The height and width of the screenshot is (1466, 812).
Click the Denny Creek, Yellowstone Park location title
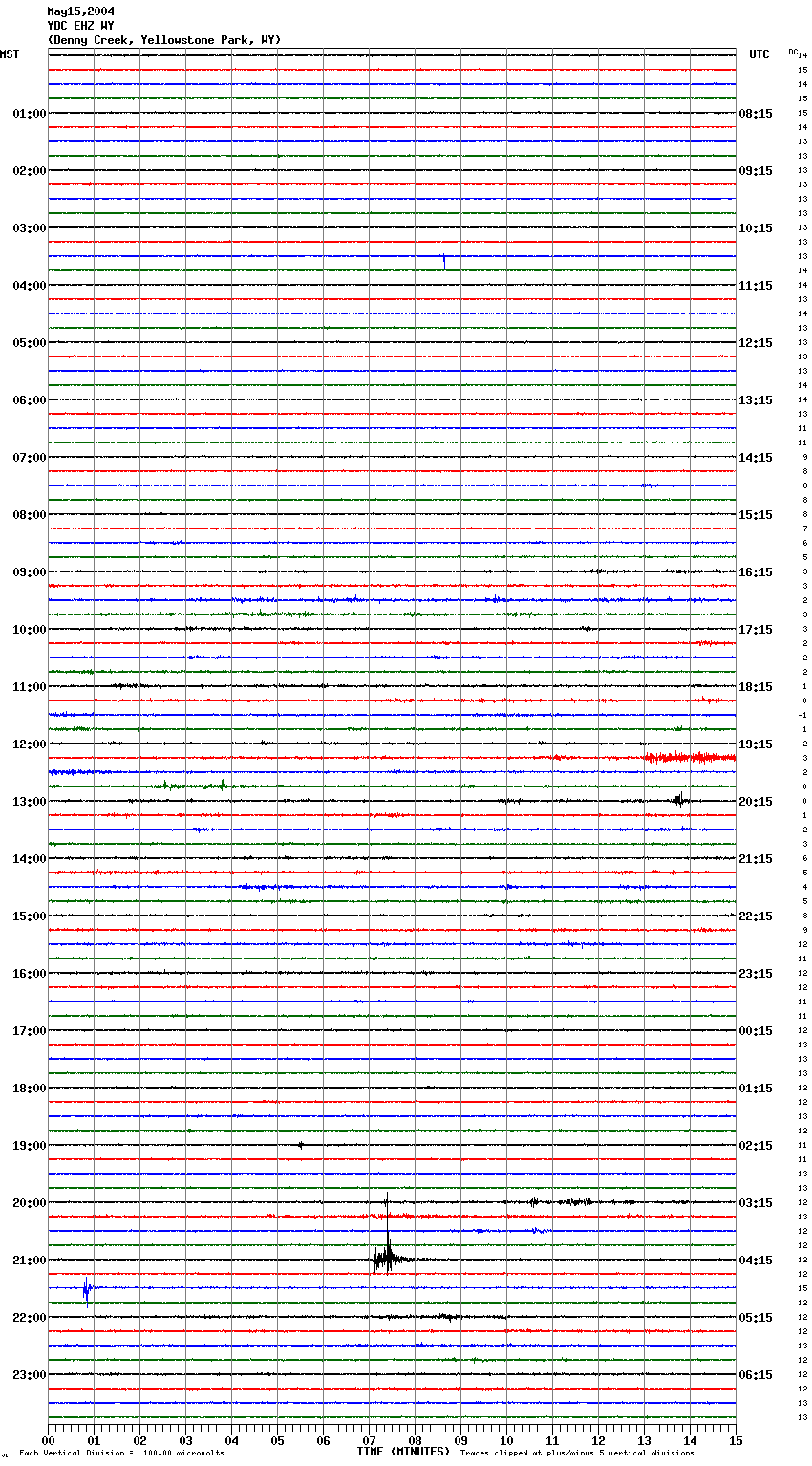coord(164,40)
